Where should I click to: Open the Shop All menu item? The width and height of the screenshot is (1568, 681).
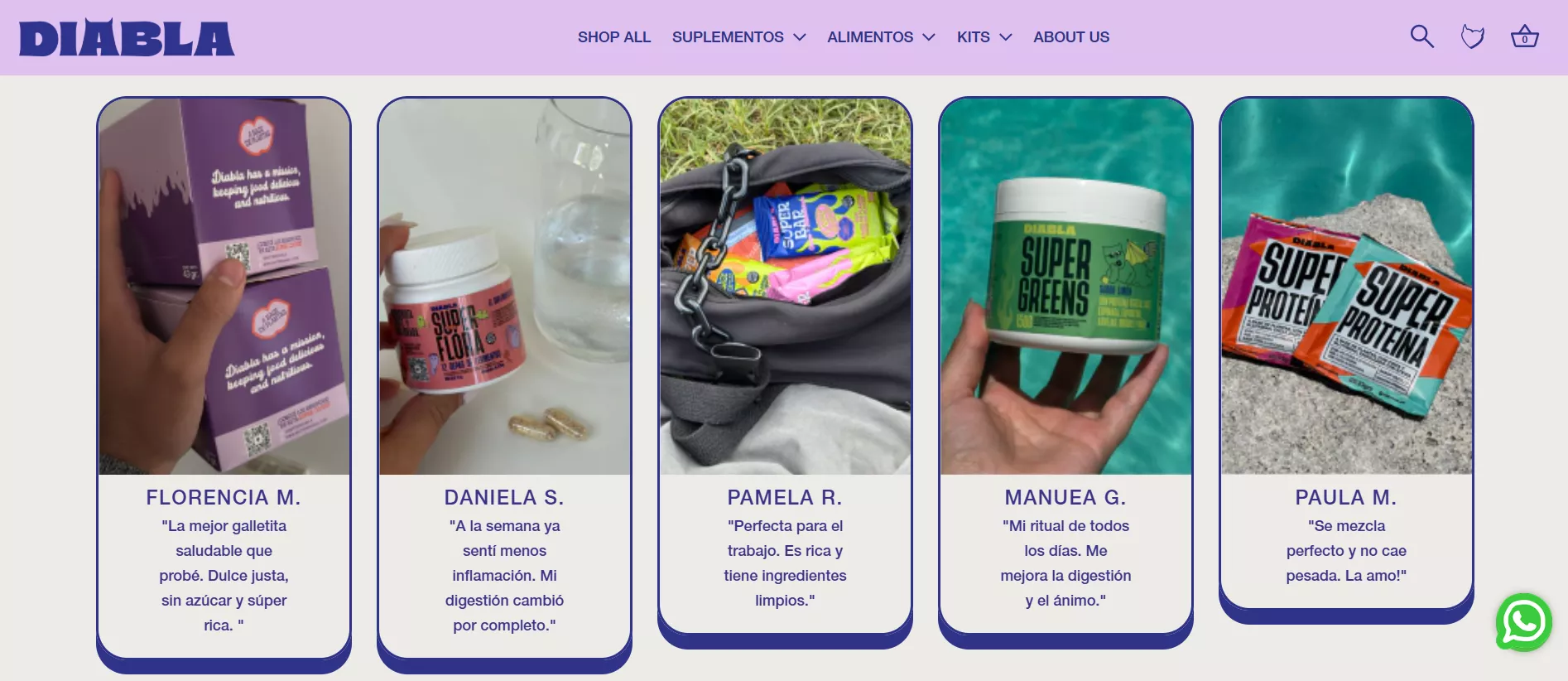tap(614, 37)
